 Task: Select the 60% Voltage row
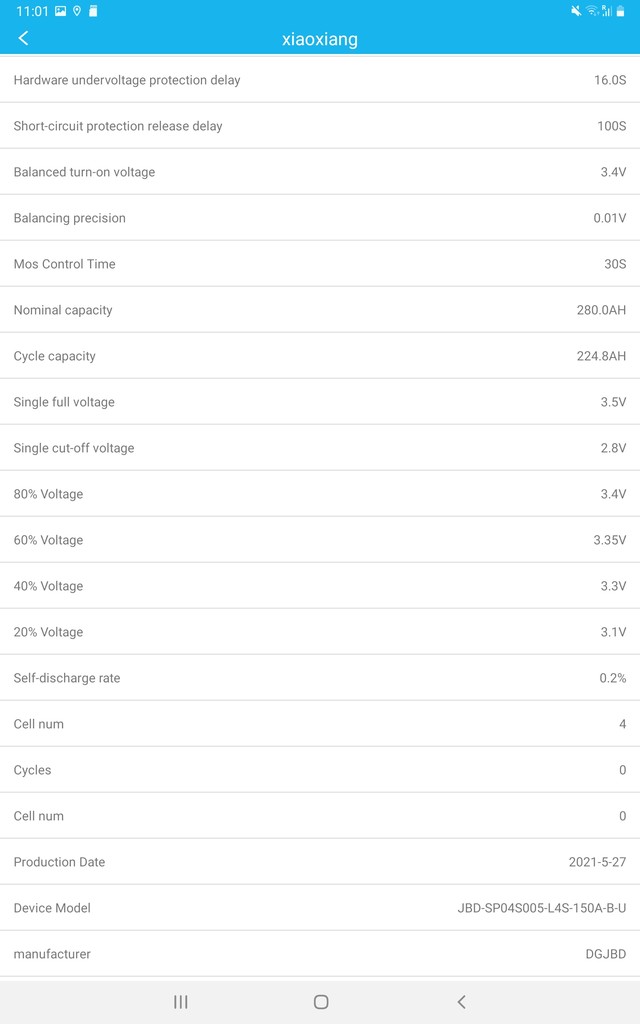point(320,539)
